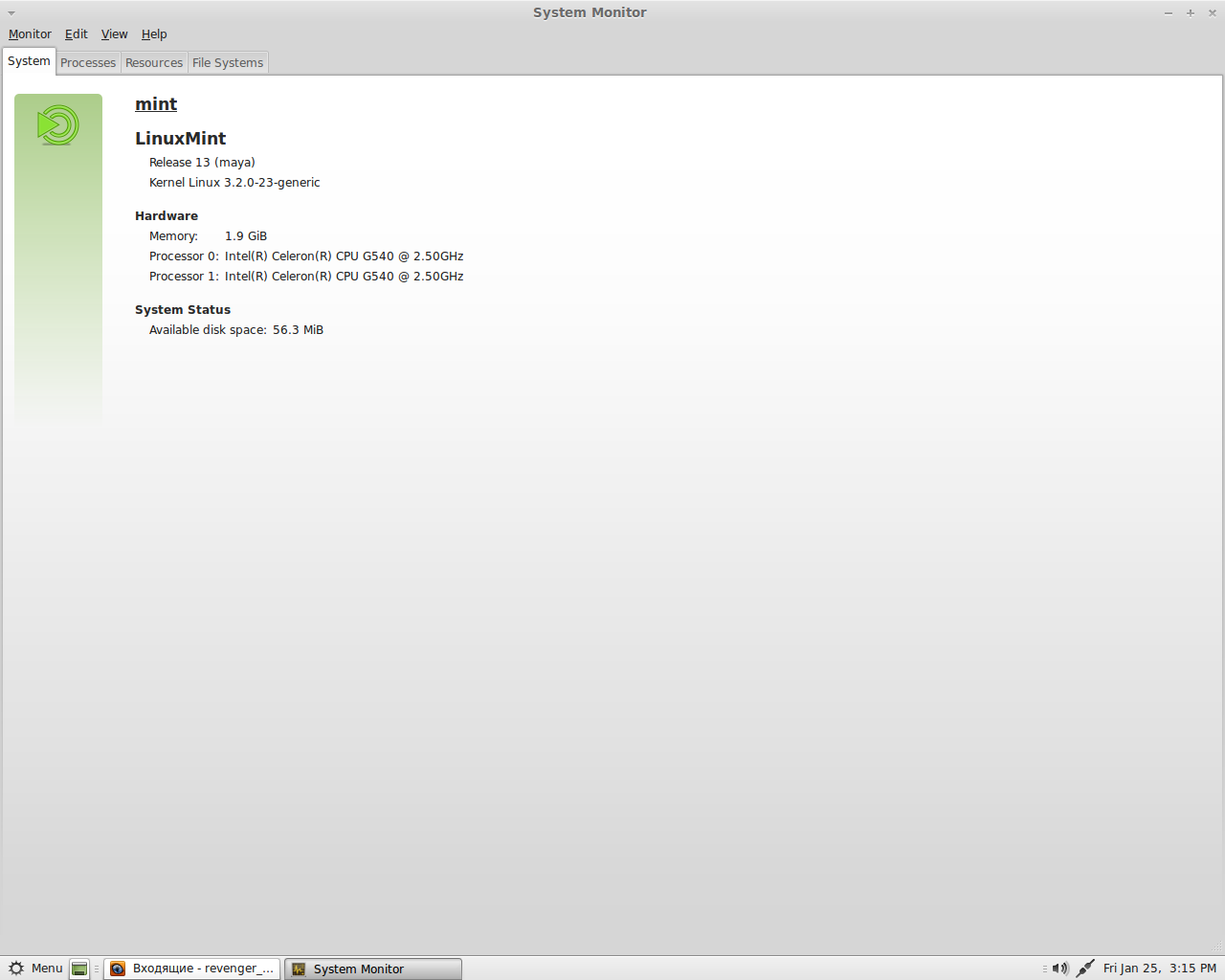
Task: Open the volume speaker icon in tray
Action: [x=1060, y=969]
